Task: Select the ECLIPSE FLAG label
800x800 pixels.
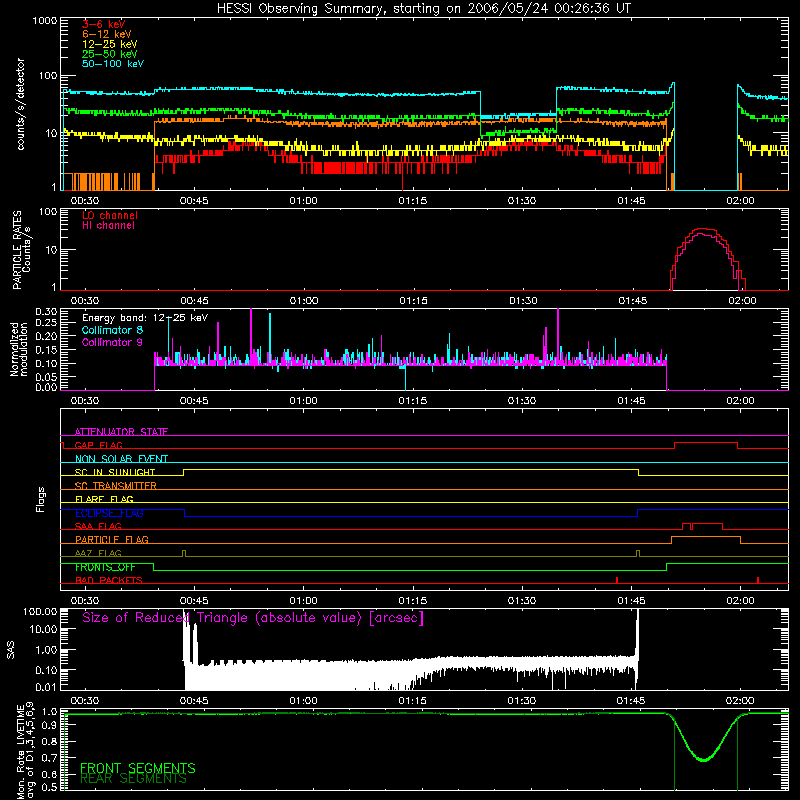Action: [109, 513]
